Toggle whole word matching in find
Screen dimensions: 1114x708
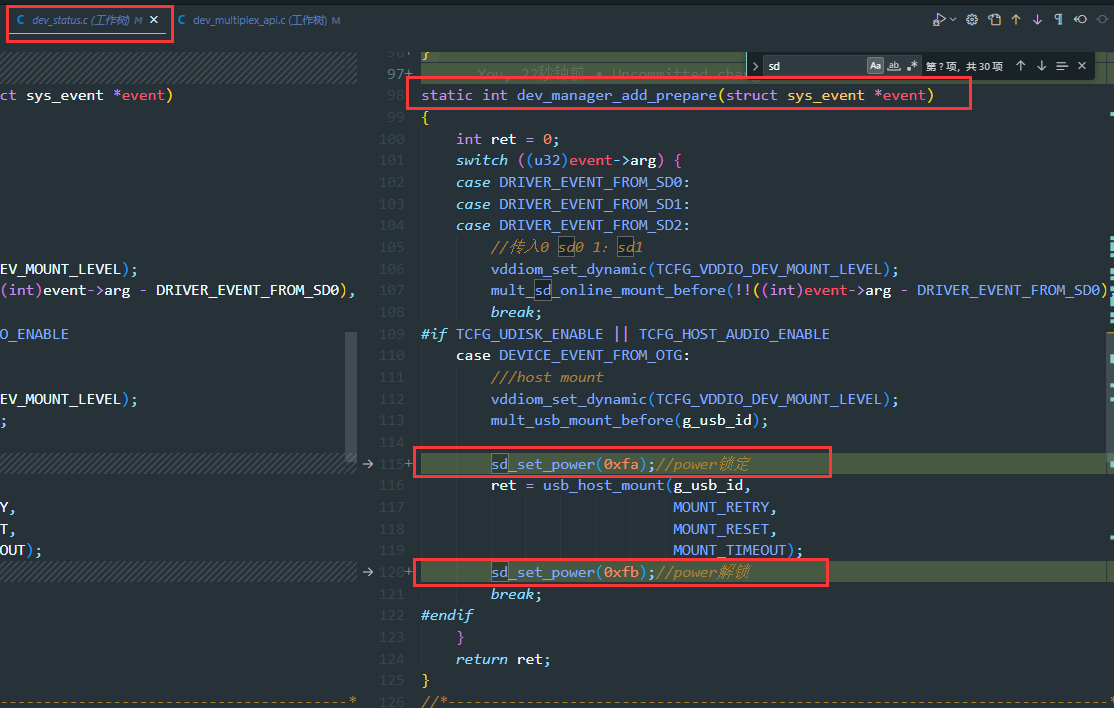(x=894, y=66)
